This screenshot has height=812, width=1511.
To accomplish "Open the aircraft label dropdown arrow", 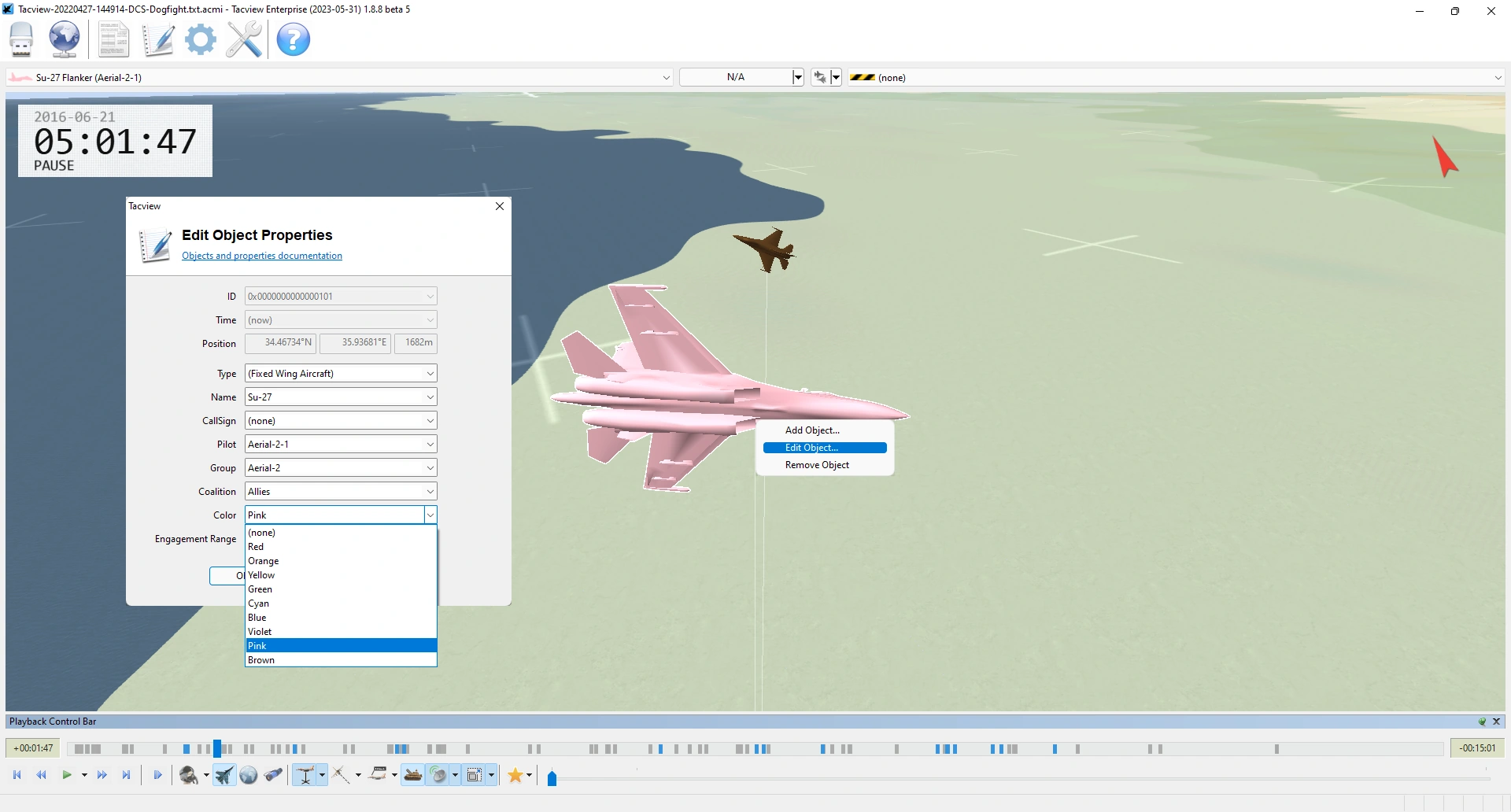I will pos(394,775).
